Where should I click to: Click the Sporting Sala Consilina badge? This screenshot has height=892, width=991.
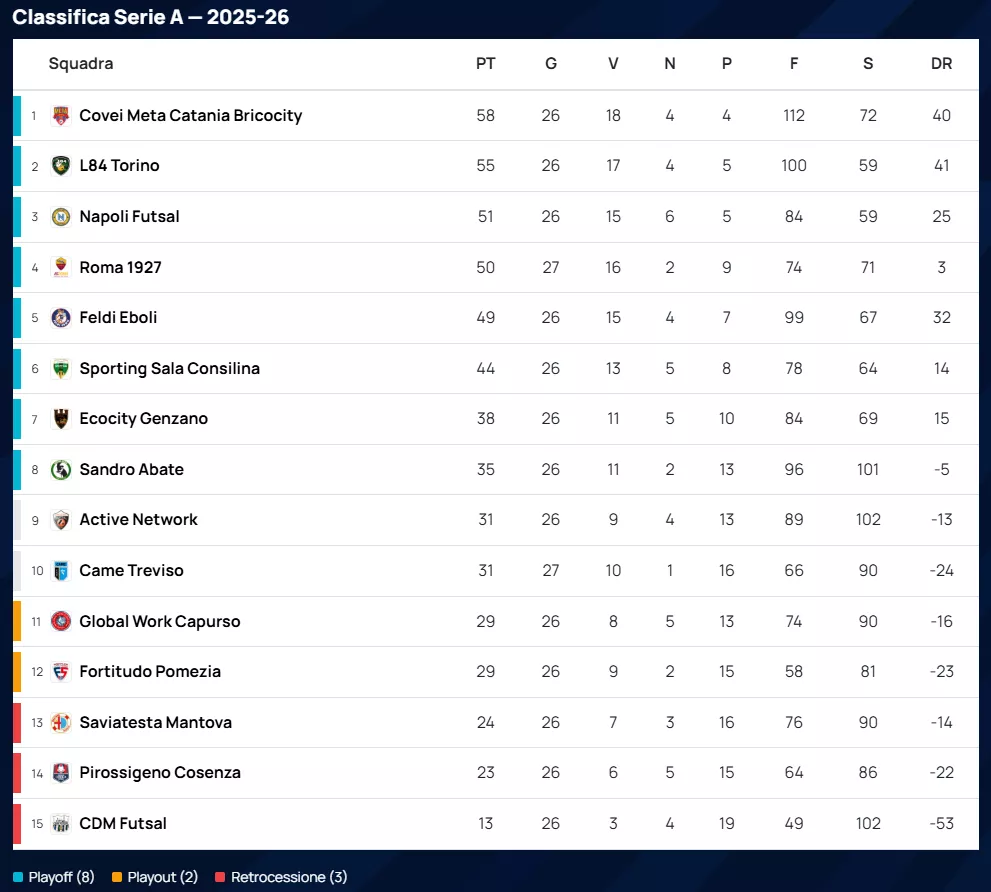[x=61, y=368]
